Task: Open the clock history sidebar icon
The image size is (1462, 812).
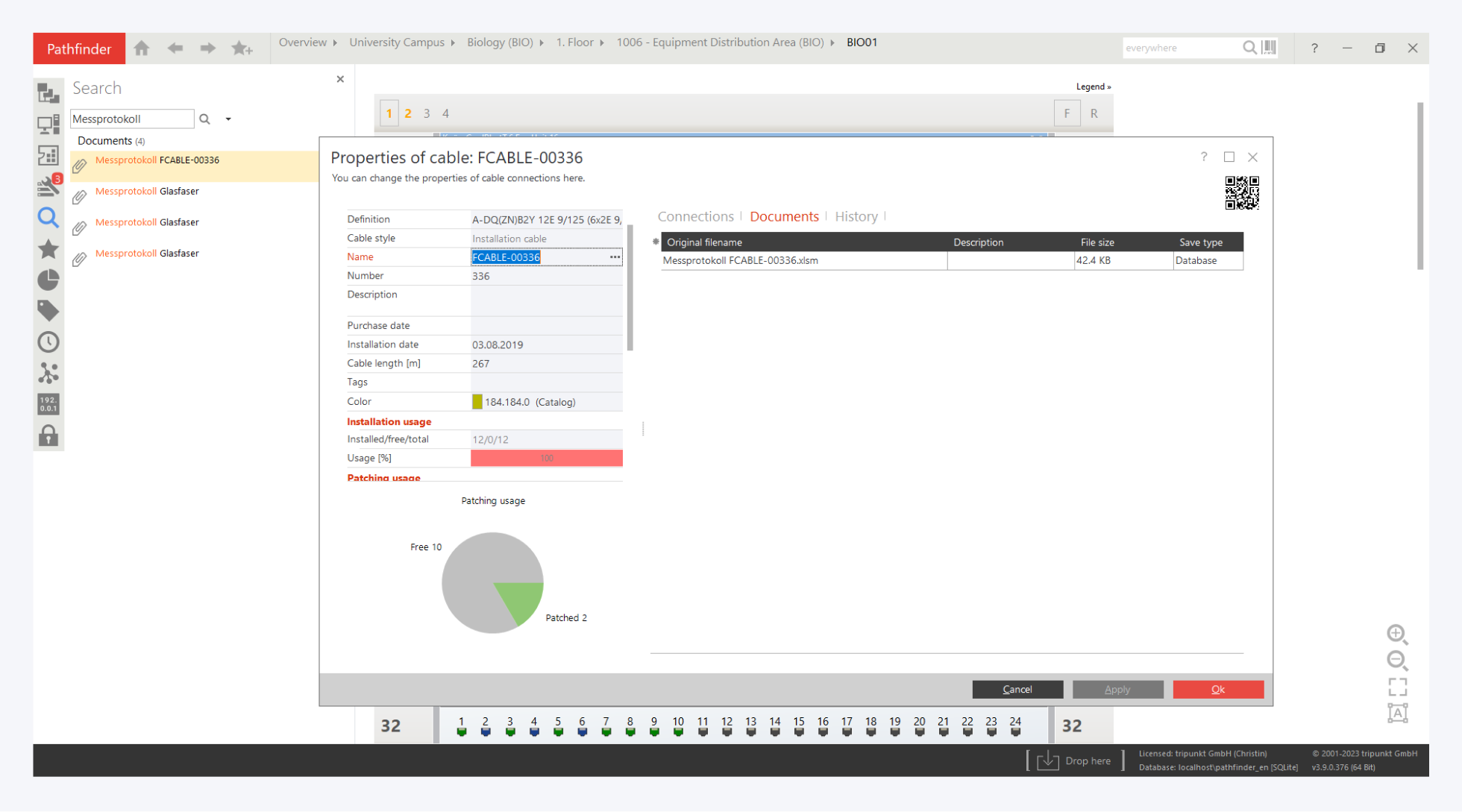Action: pos(48,342)
